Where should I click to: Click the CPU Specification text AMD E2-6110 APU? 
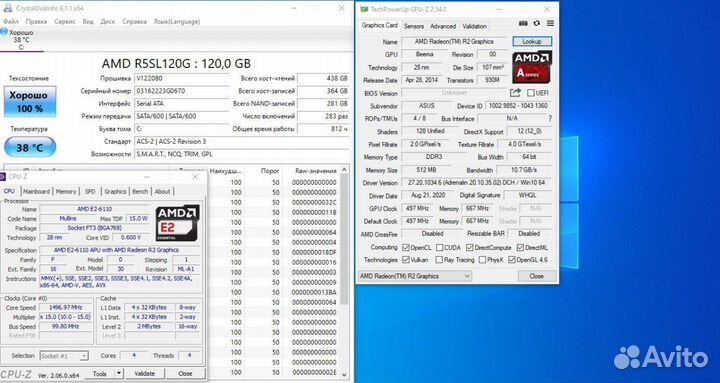pos(116,250)
